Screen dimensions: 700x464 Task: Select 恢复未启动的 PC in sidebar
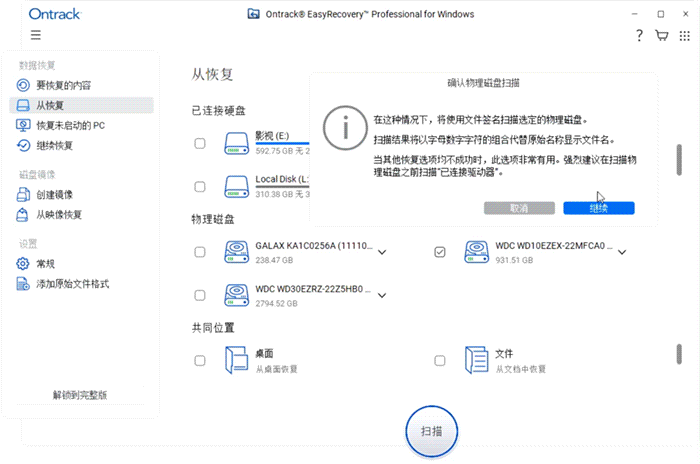click(81, 125)
